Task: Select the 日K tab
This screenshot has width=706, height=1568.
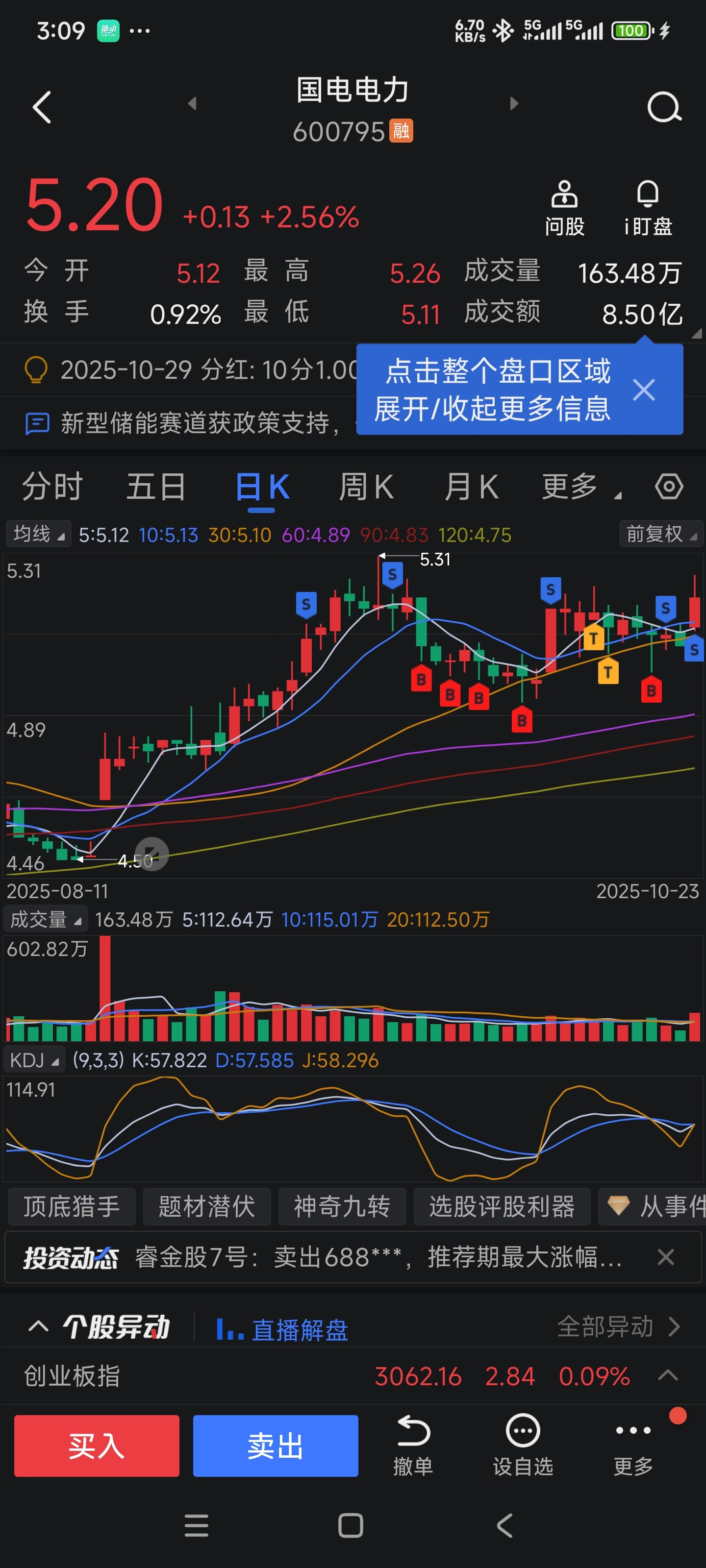Action: pos(262,487)
